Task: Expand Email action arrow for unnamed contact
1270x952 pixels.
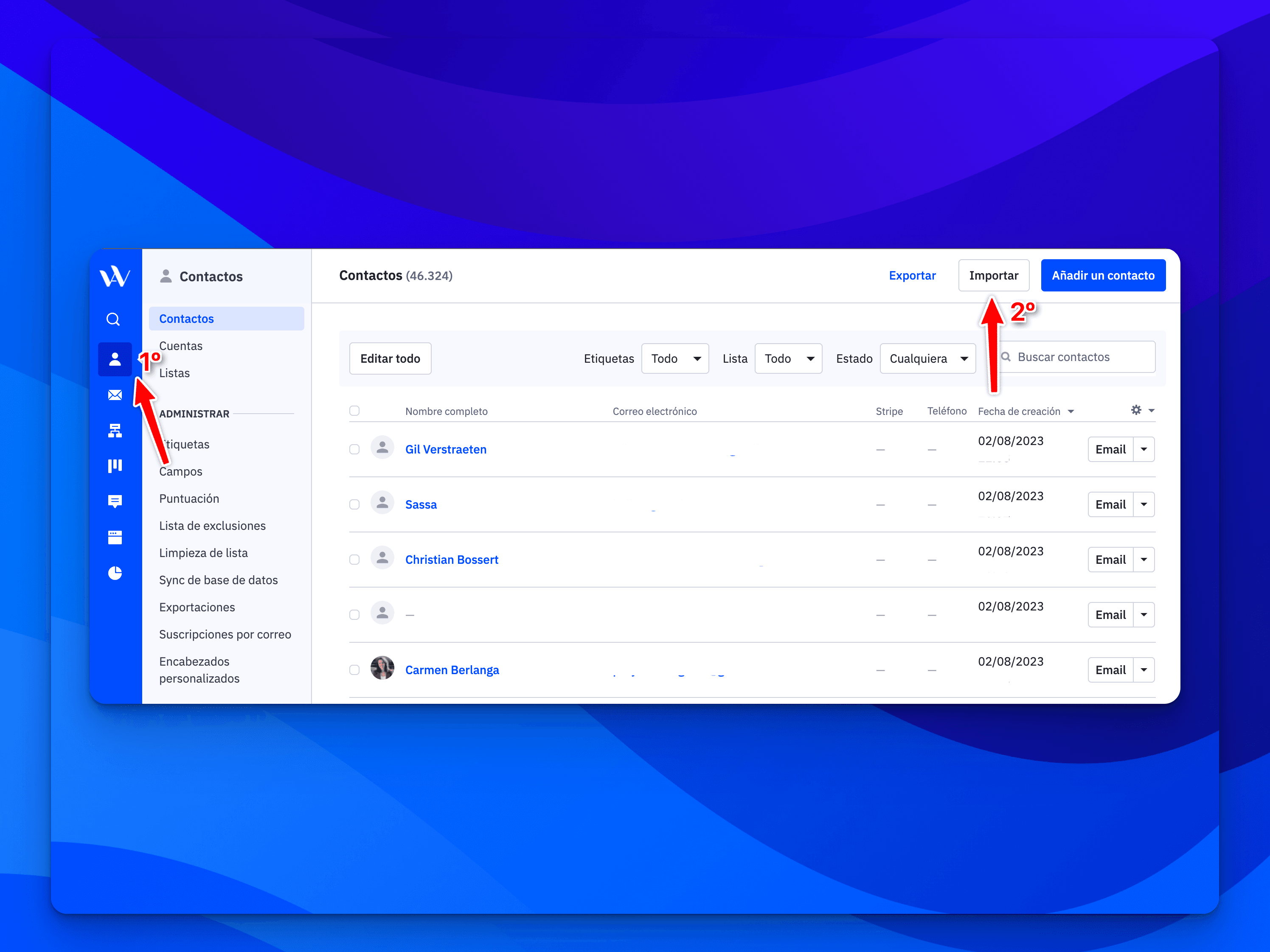Action: coord(1144,615)
